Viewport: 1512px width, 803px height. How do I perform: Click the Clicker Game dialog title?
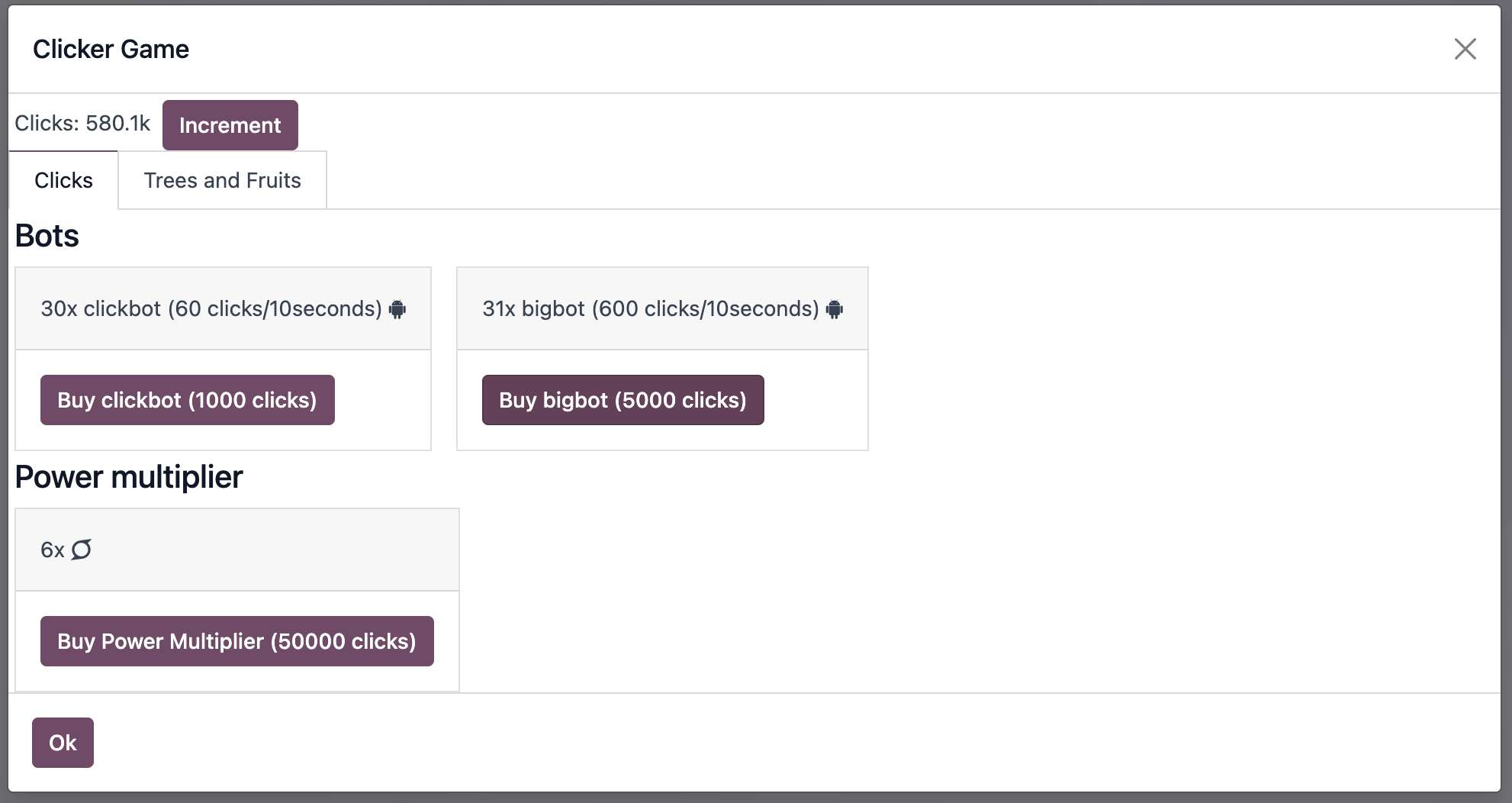[111, 50]
